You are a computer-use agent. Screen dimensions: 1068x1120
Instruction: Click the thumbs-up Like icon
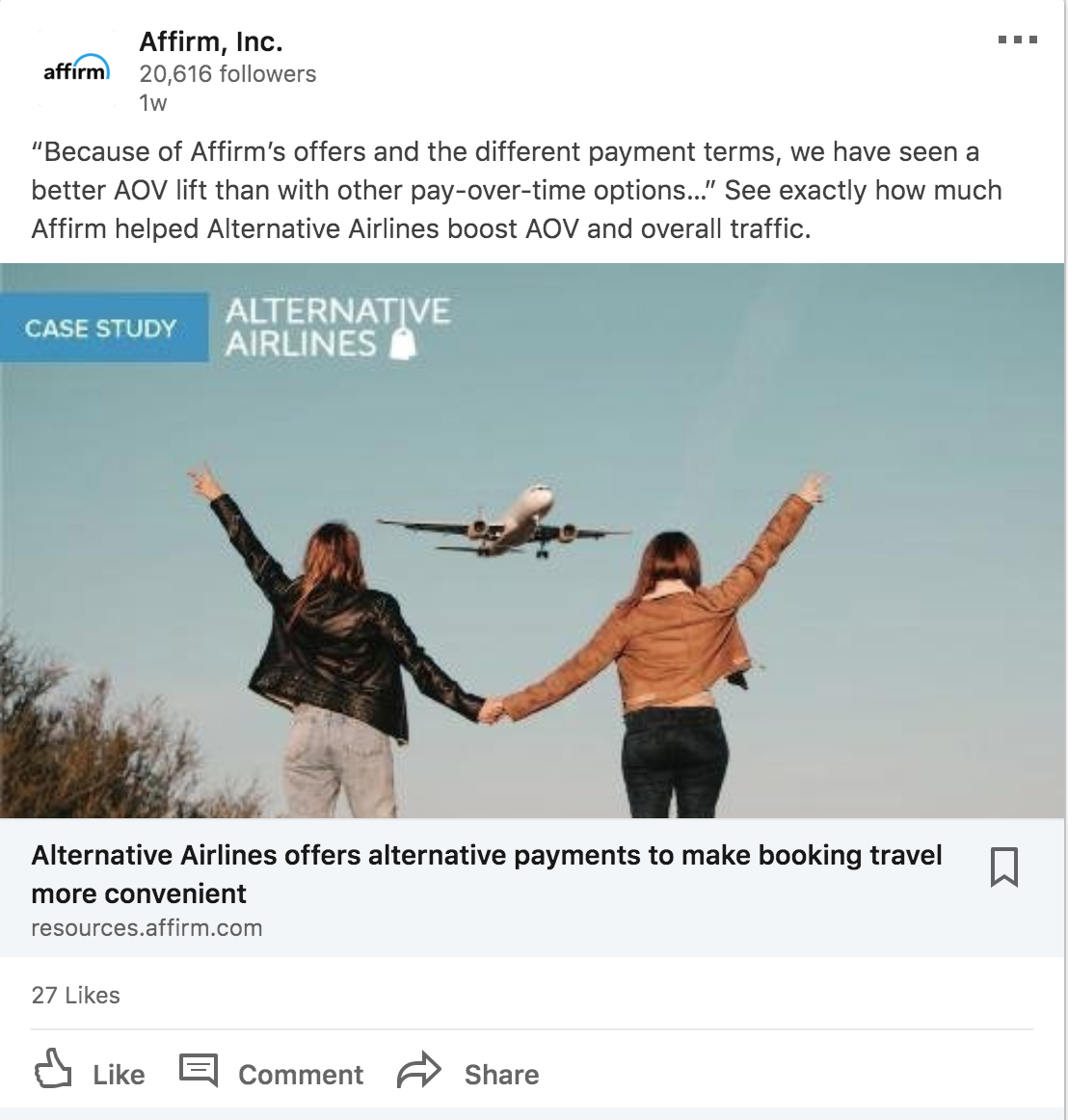click(x=53, y=1068)
